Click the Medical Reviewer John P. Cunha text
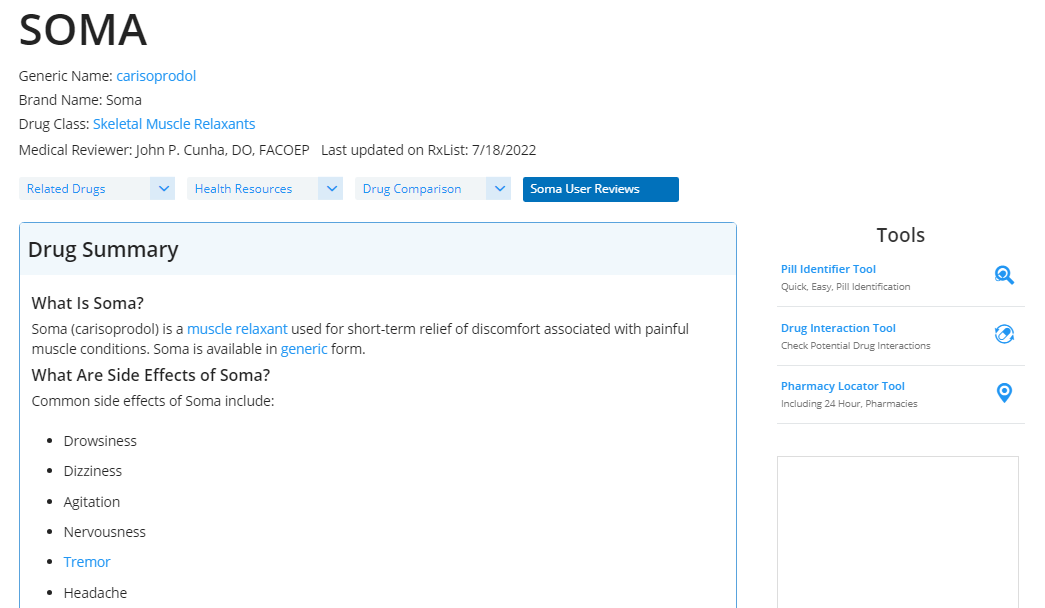This screenshot has height=608, width=1045. click(x=164, y=150)
